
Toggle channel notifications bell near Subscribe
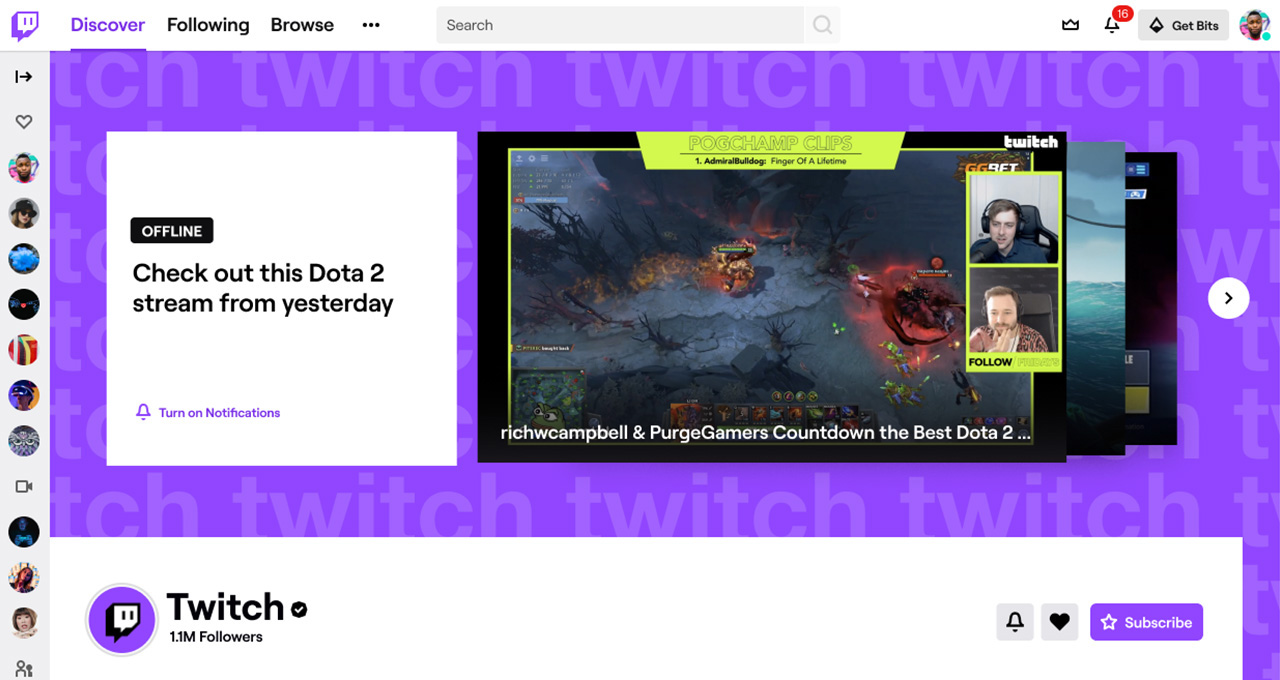(1015, 622)
